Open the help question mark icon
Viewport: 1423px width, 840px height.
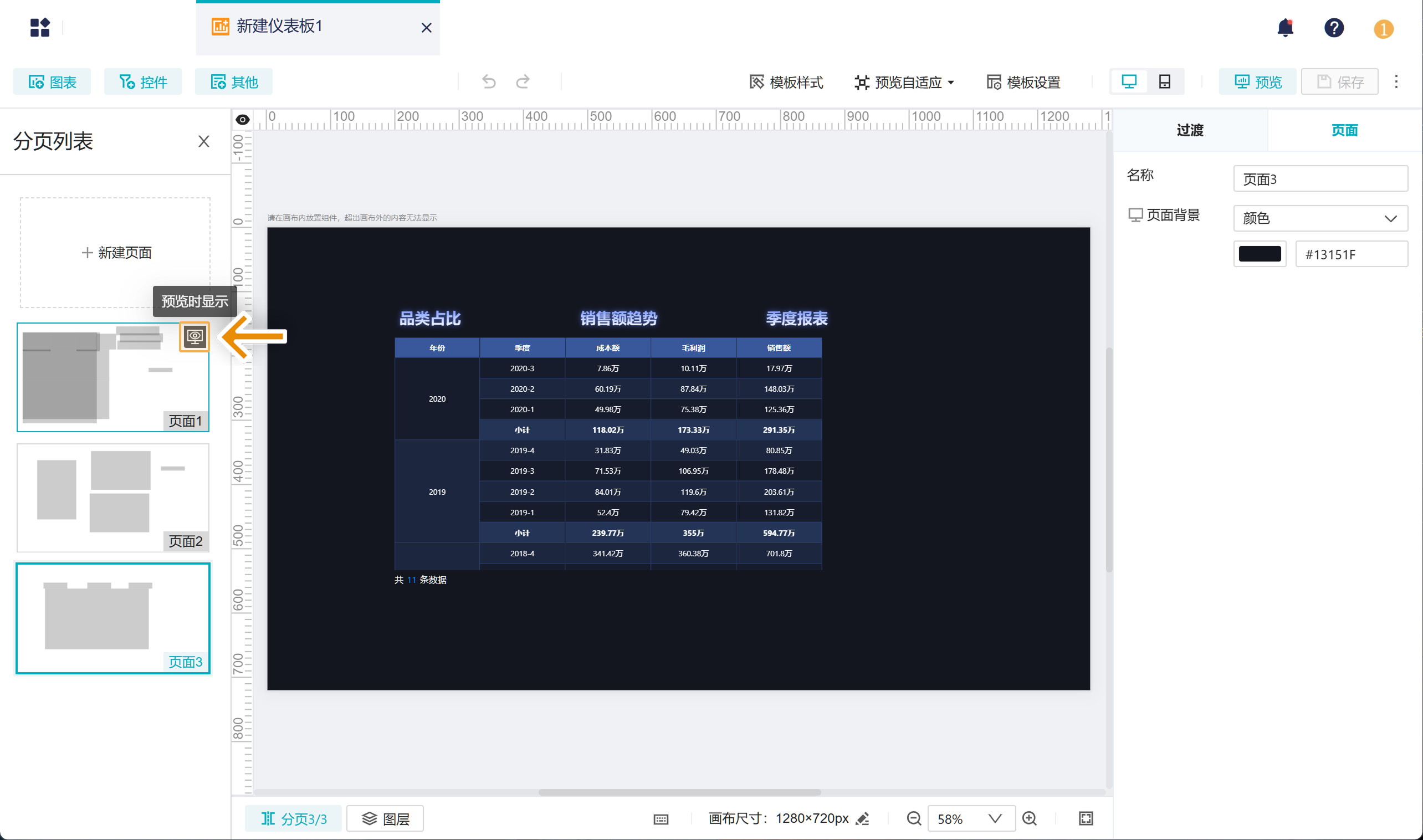coord(1334,28)
